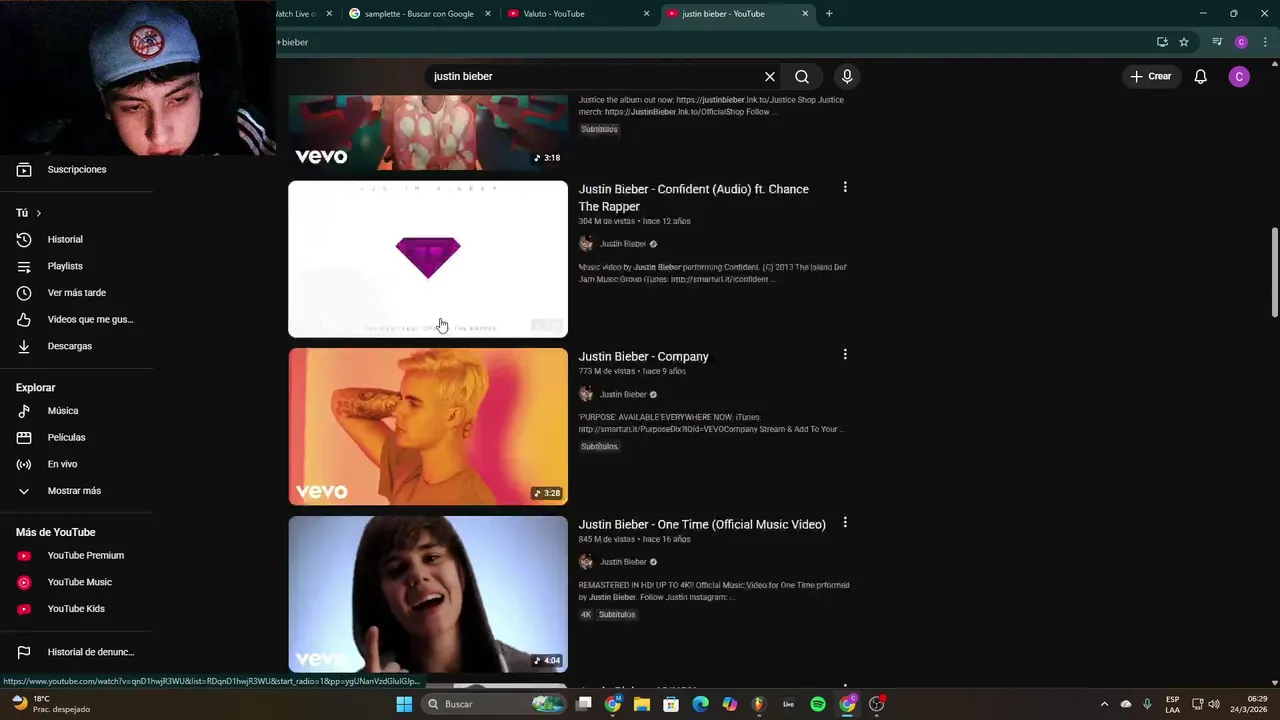
Task: Open YouTube Kids link
Action: 76,609
